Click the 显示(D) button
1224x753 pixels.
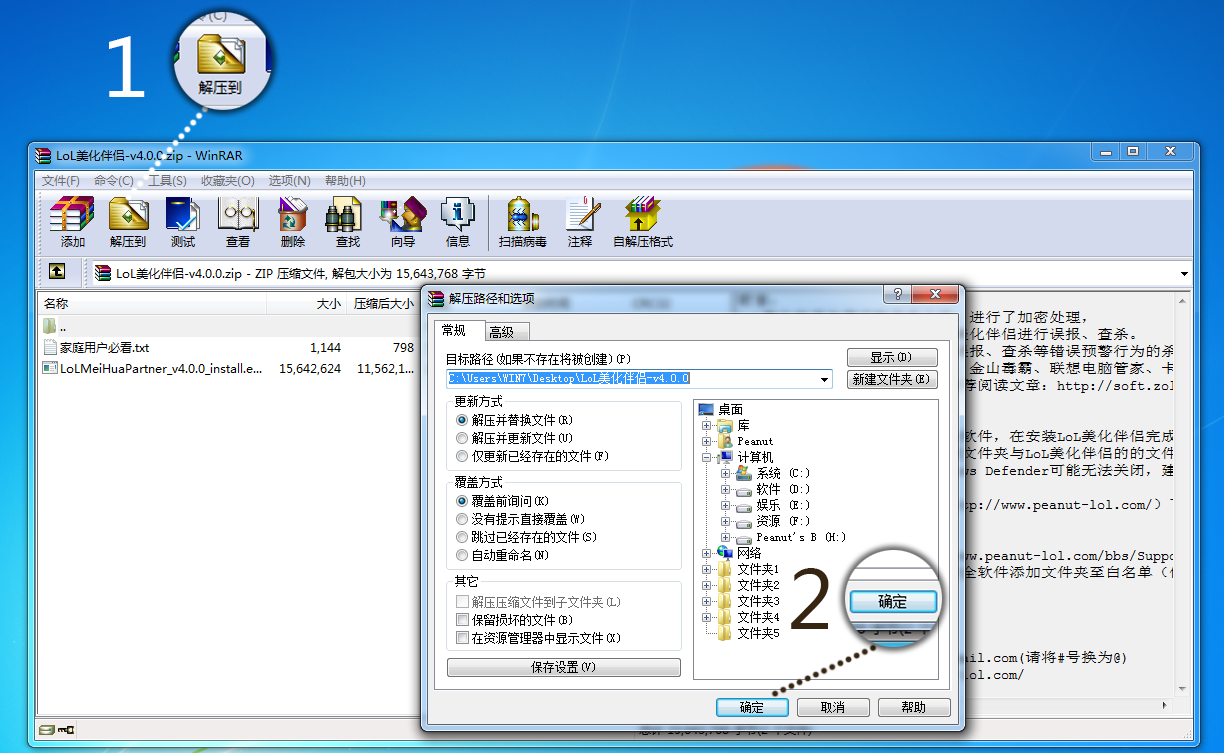point(892,357)
